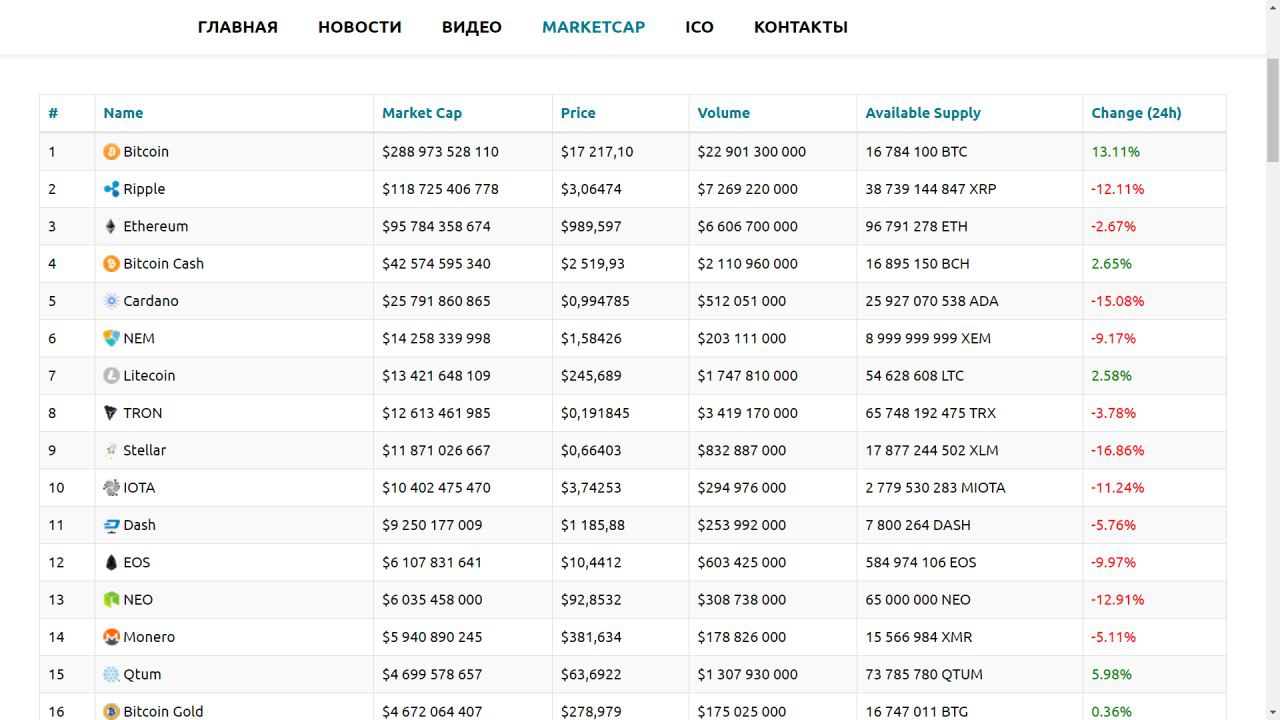Image resolution: width=1280 pixels, height=720 pixels.
Task: Select the MARKETCAP menu item
Action: coord(594,27)
